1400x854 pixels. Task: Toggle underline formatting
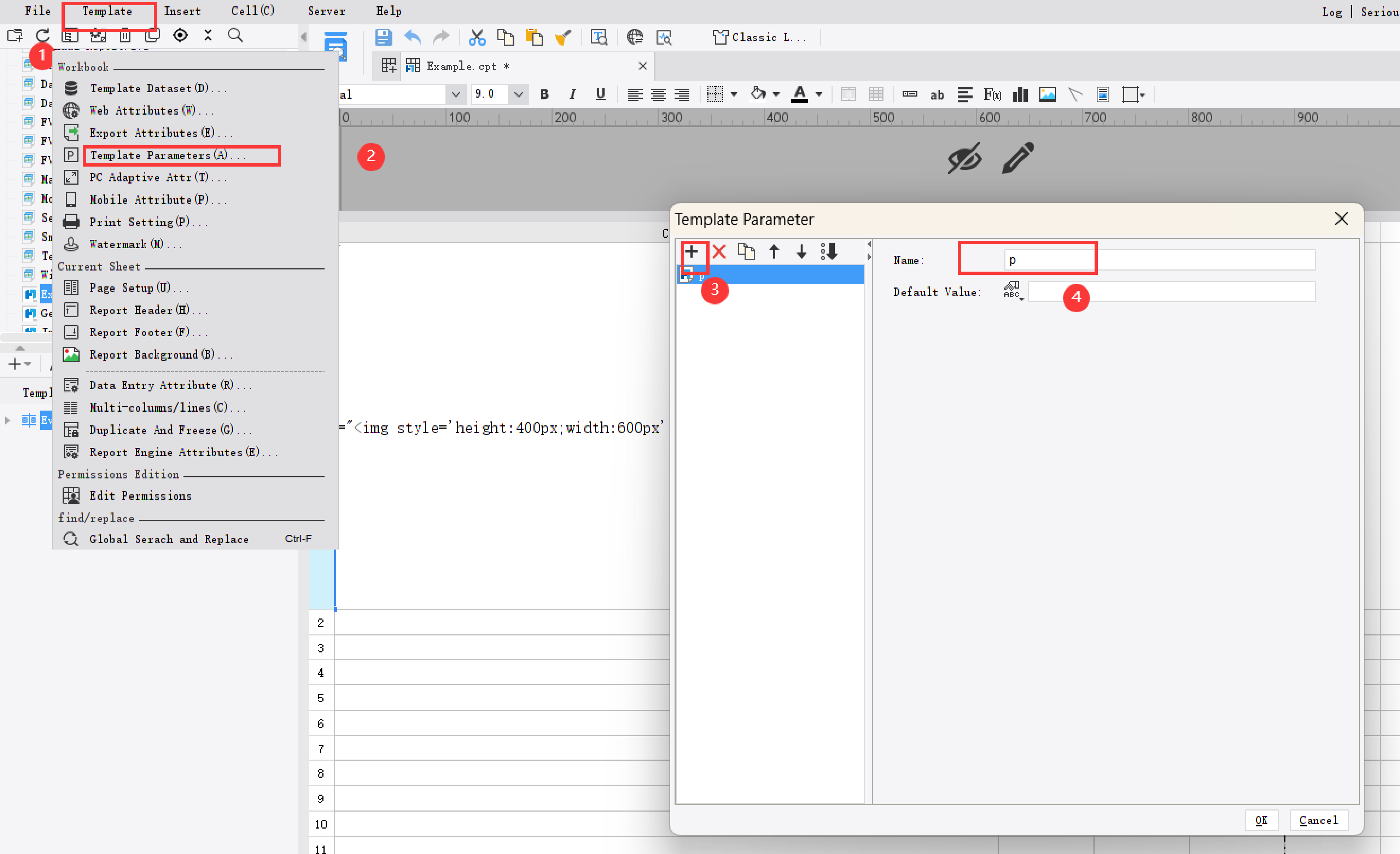[x=600, y=94]
